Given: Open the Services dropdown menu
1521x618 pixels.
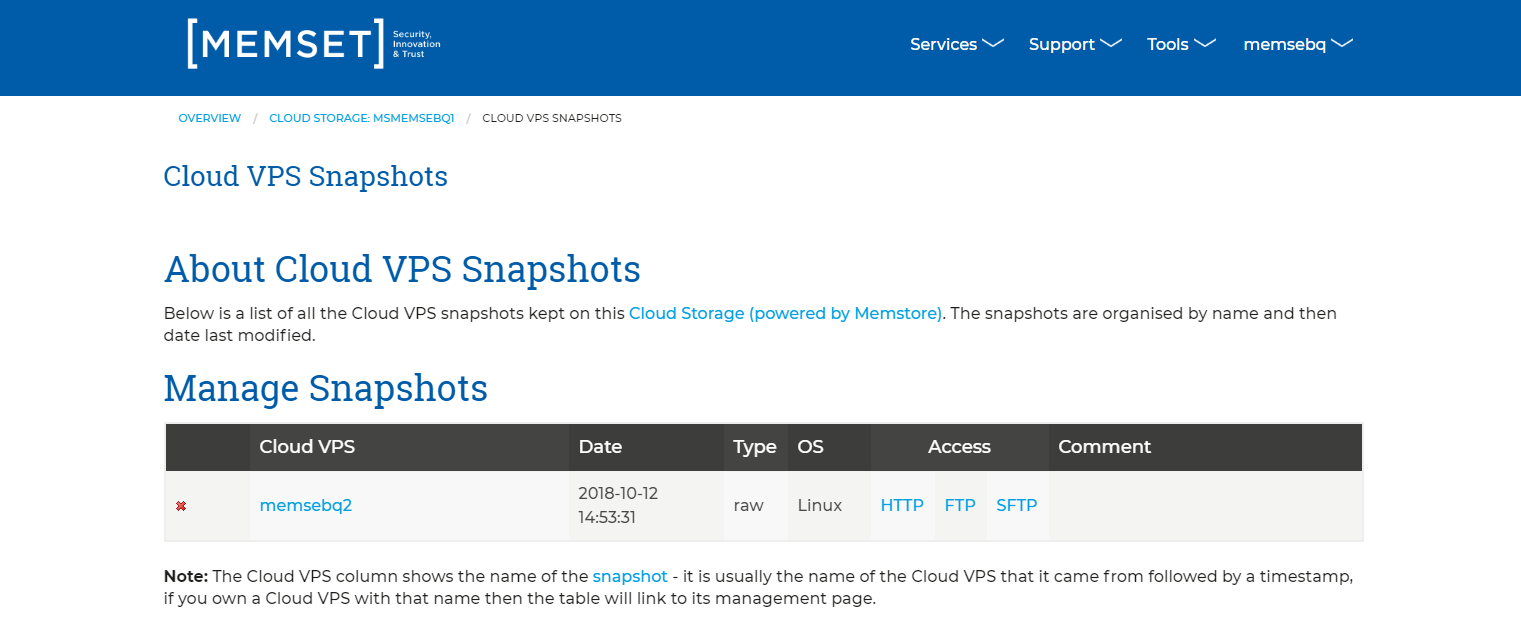Looking at the screenshot, I should tap(956, 44).
